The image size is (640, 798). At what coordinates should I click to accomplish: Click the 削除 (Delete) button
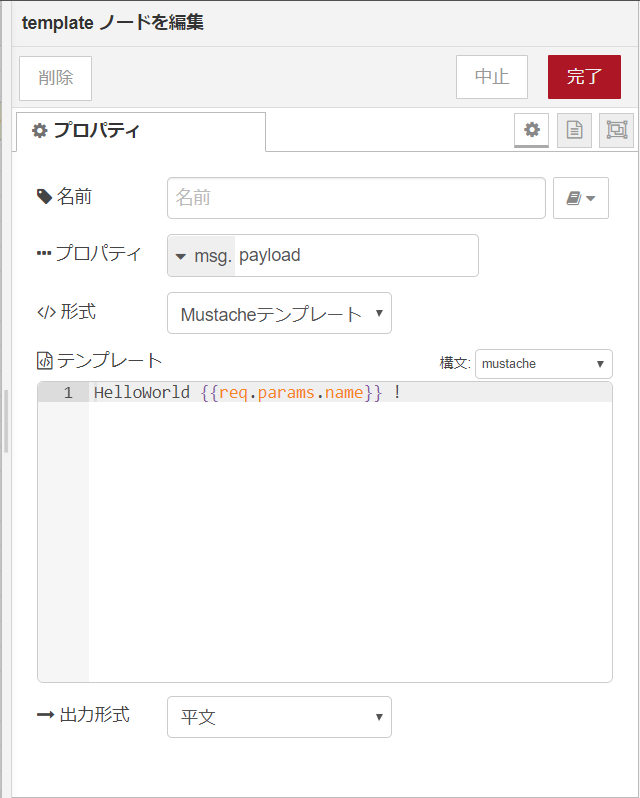[55, 78]
